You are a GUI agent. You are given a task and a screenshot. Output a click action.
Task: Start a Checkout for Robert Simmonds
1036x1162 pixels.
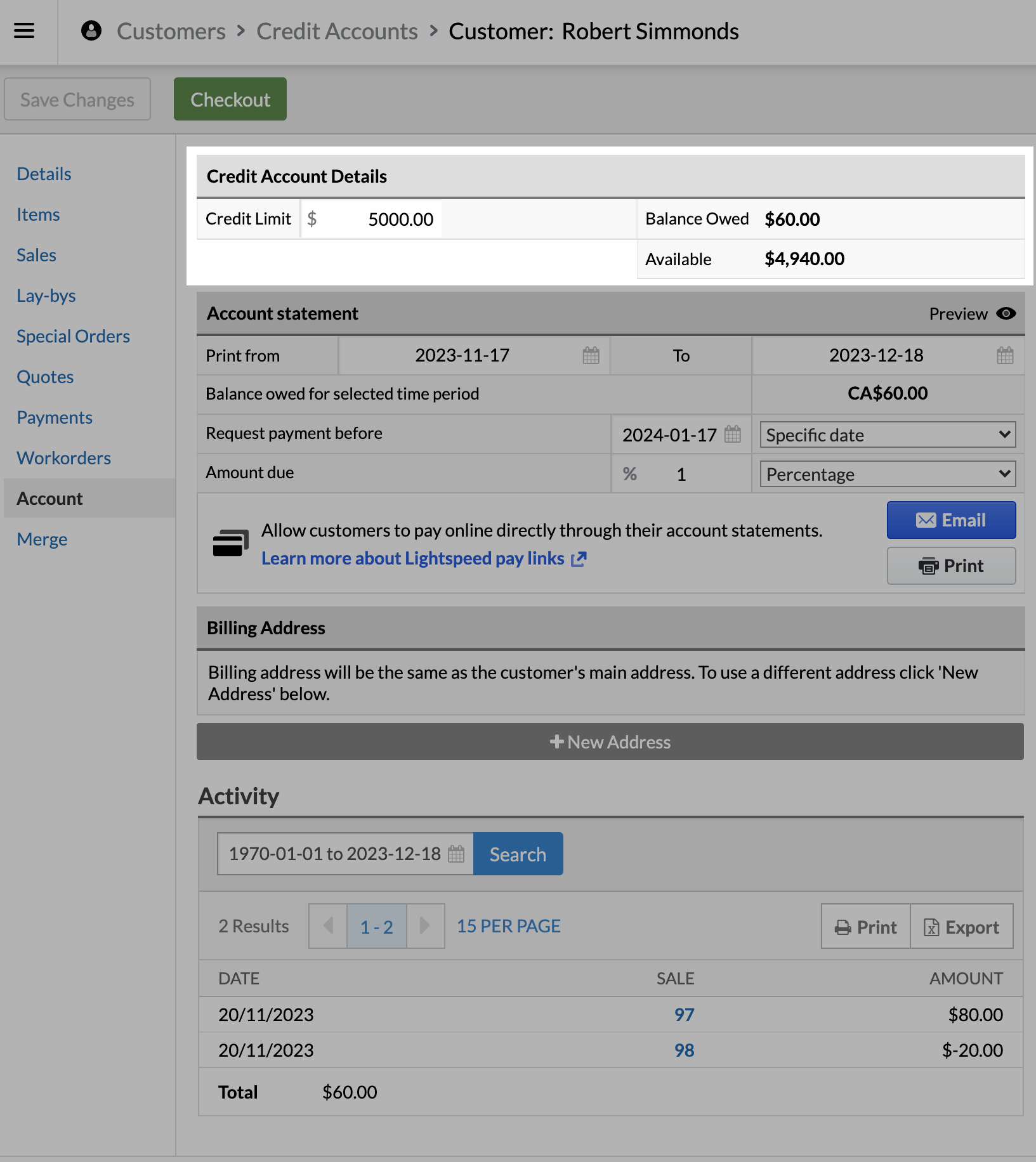coord(230,99)
